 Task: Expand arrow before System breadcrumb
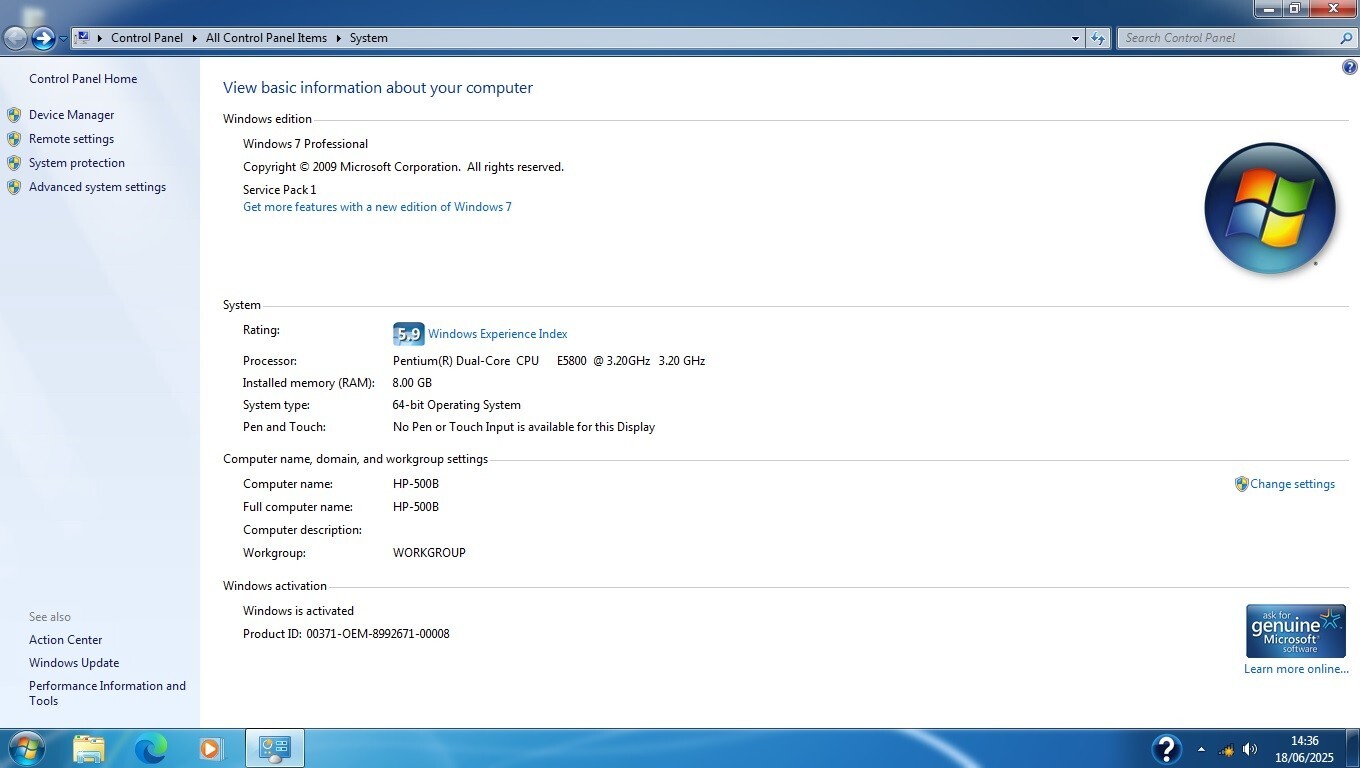point(338,38)
